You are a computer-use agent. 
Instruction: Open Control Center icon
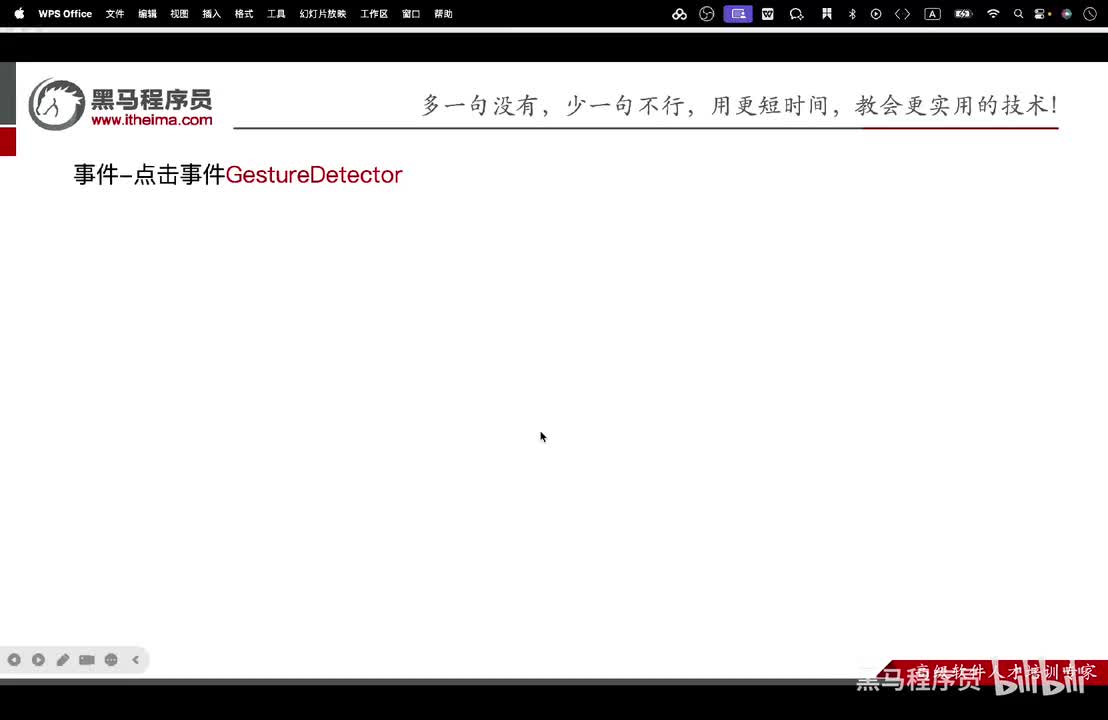click(1041, 13)
